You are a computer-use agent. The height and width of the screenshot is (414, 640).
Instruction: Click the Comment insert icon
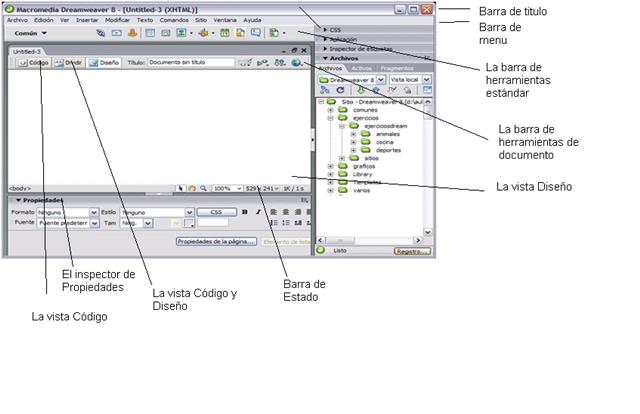256,33
